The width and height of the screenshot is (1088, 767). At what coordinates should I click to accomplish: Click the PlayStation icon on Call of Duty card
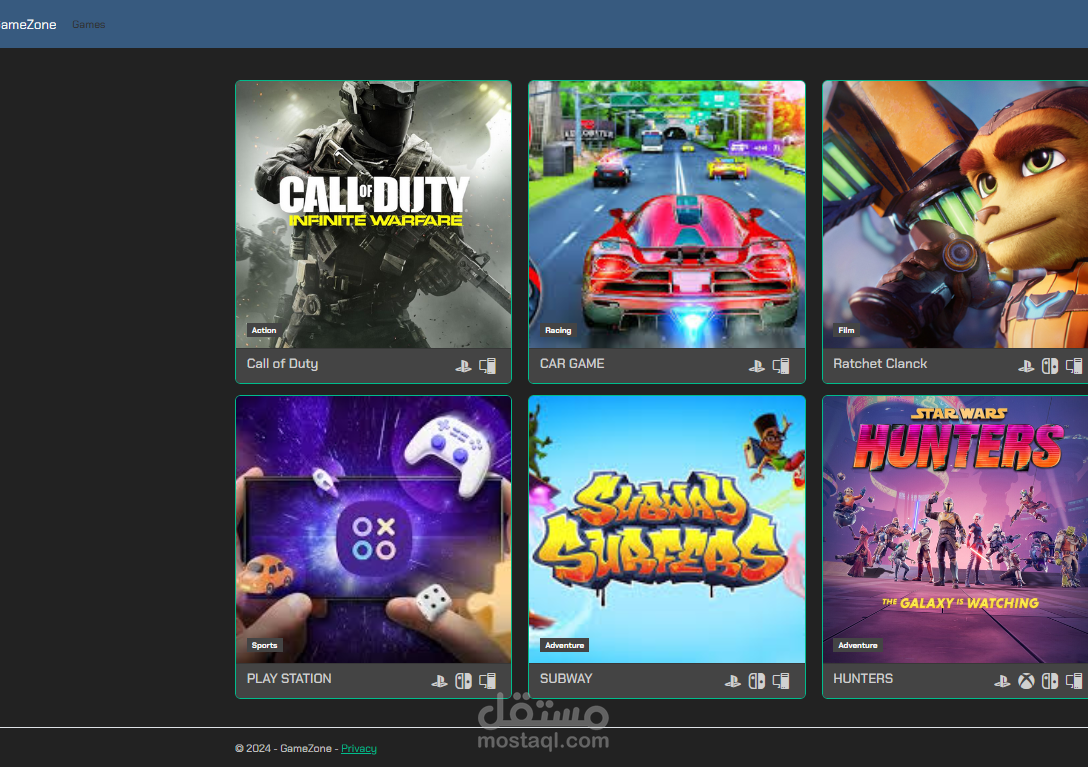[464, 366]
